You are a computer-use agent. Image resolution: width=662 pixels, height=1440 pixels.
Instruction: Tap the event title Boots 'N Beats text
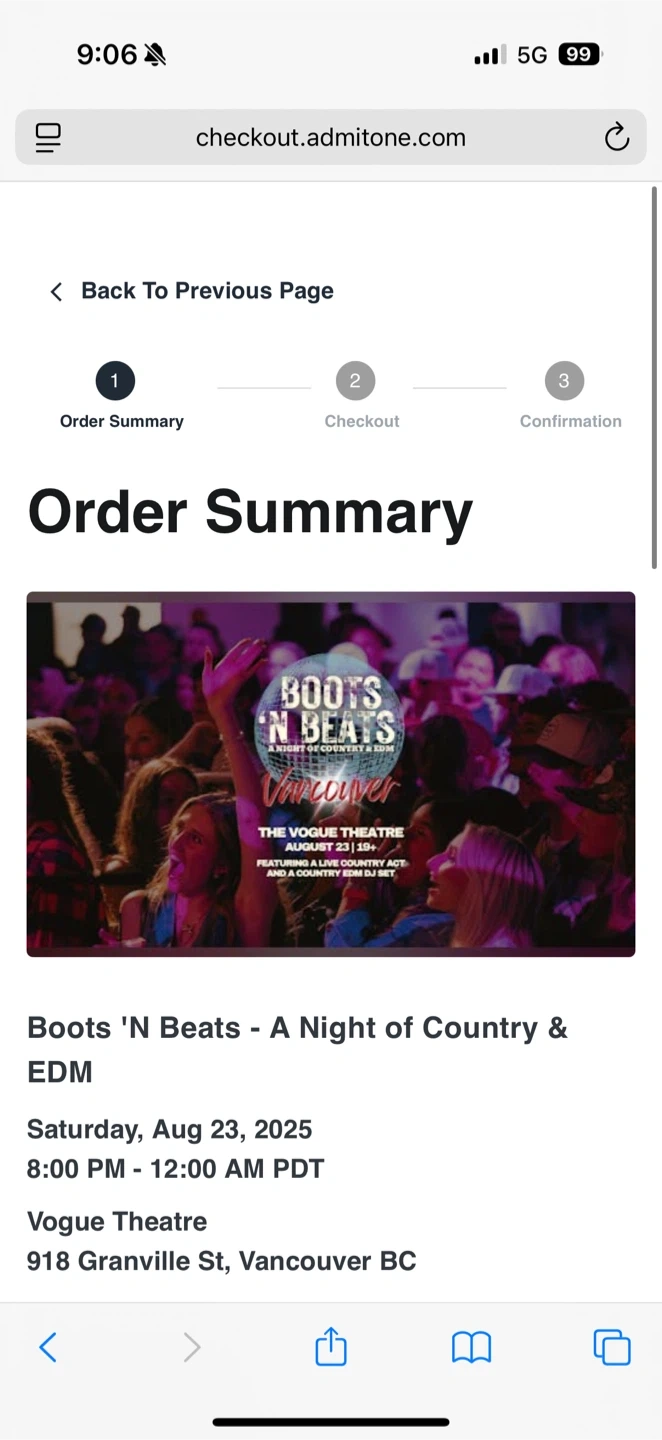[x=297, y=1049]
